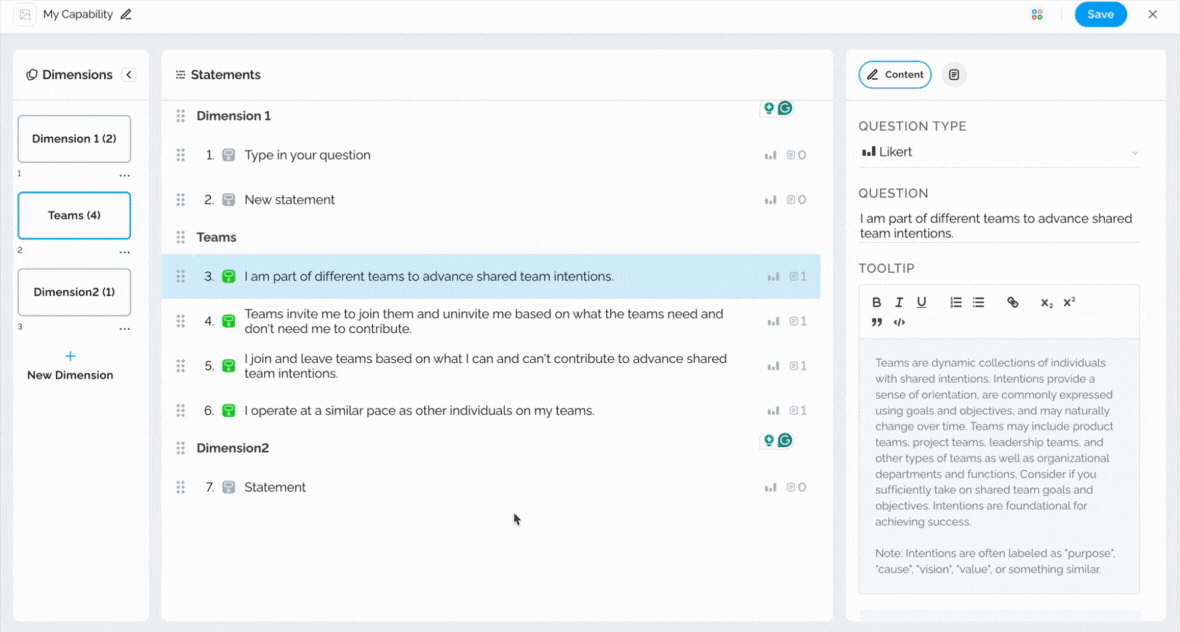Screen dimensions: 1180x632
Task: Toggle the green status icon on statement 6
Action: (228, 411)
